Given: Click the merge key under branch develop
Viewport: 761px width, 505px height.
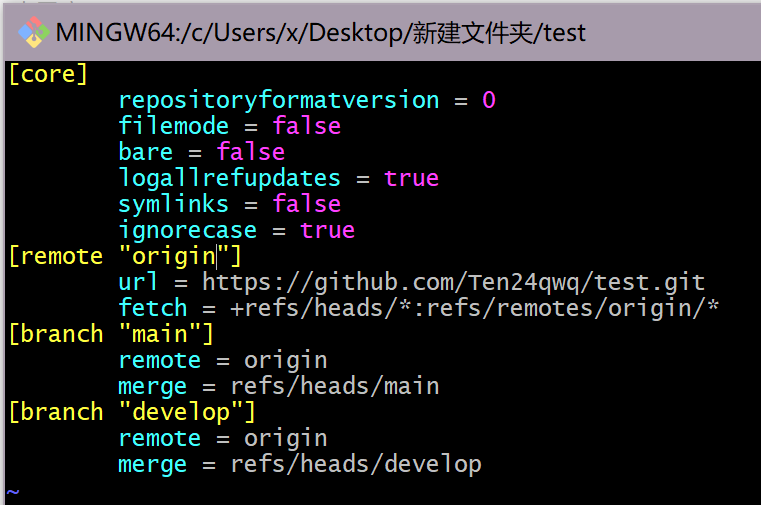Looking at the screenshot, I should [153, 466].
